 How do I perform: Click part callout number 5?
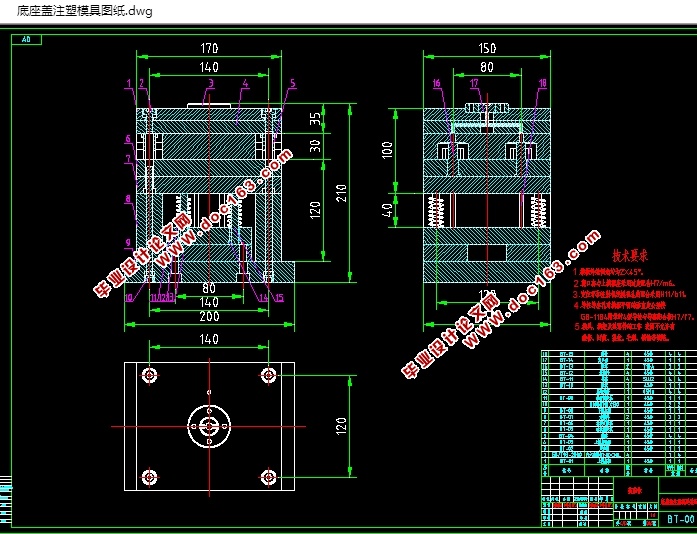click(x=292, y=83)
